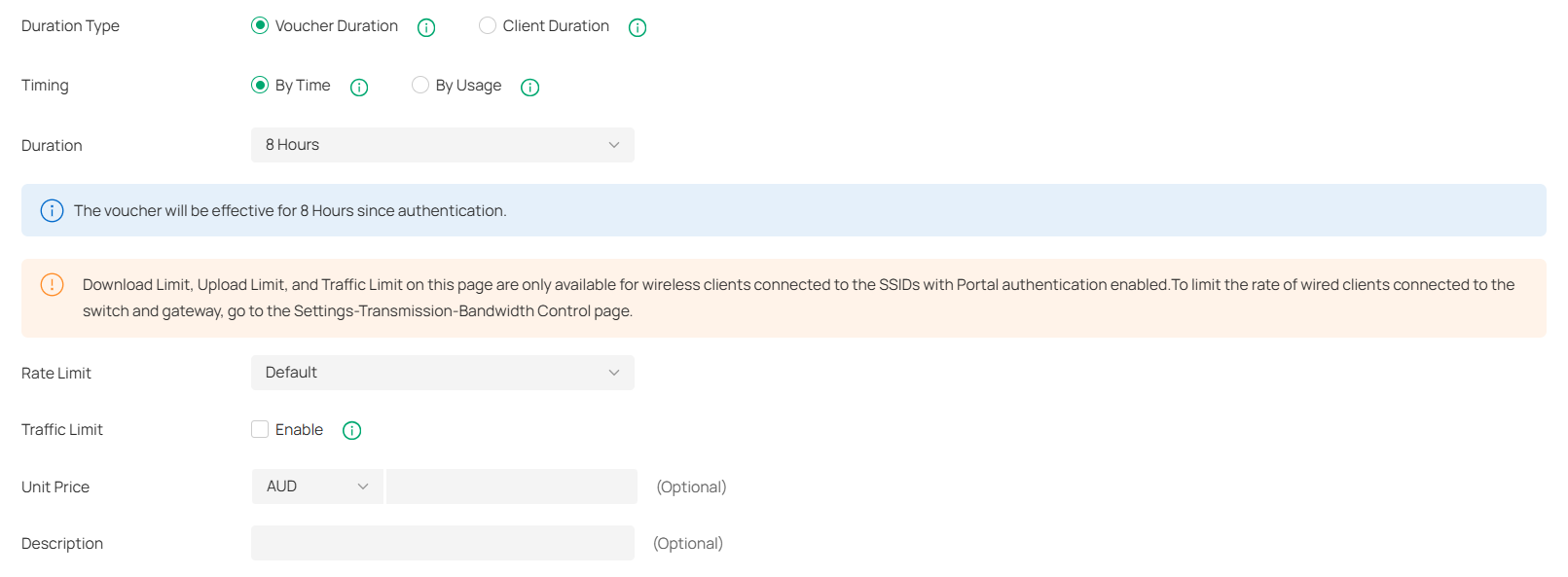Click info icon next to By Usage
The width and height of the screenshot is (1568, 577).
[530, 88]
